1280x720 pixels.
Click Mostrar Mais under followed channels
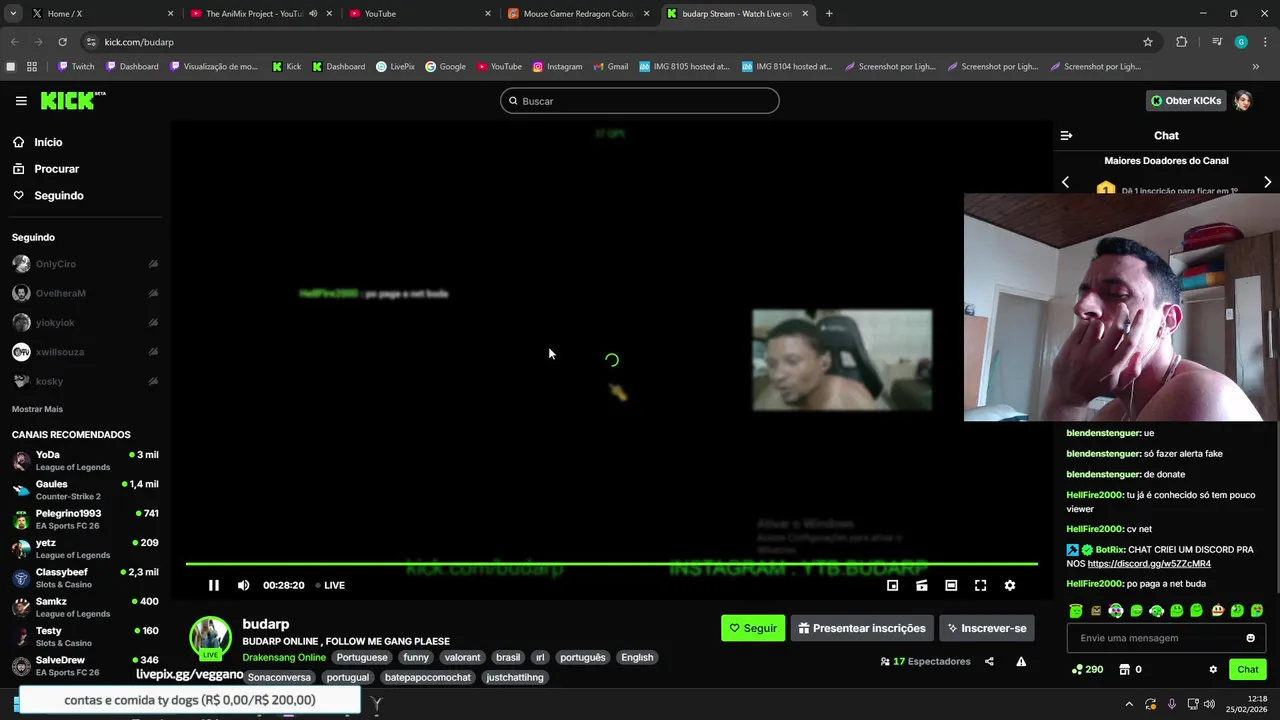click(x=37, y=409)
